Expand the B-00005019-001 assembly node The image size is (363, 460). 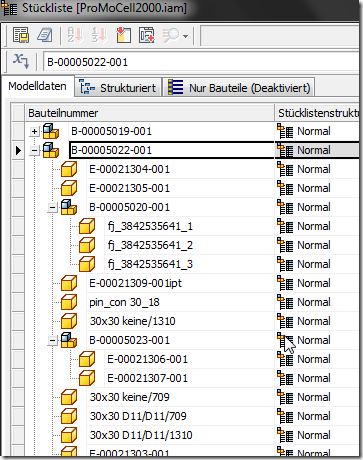[34, 132]
